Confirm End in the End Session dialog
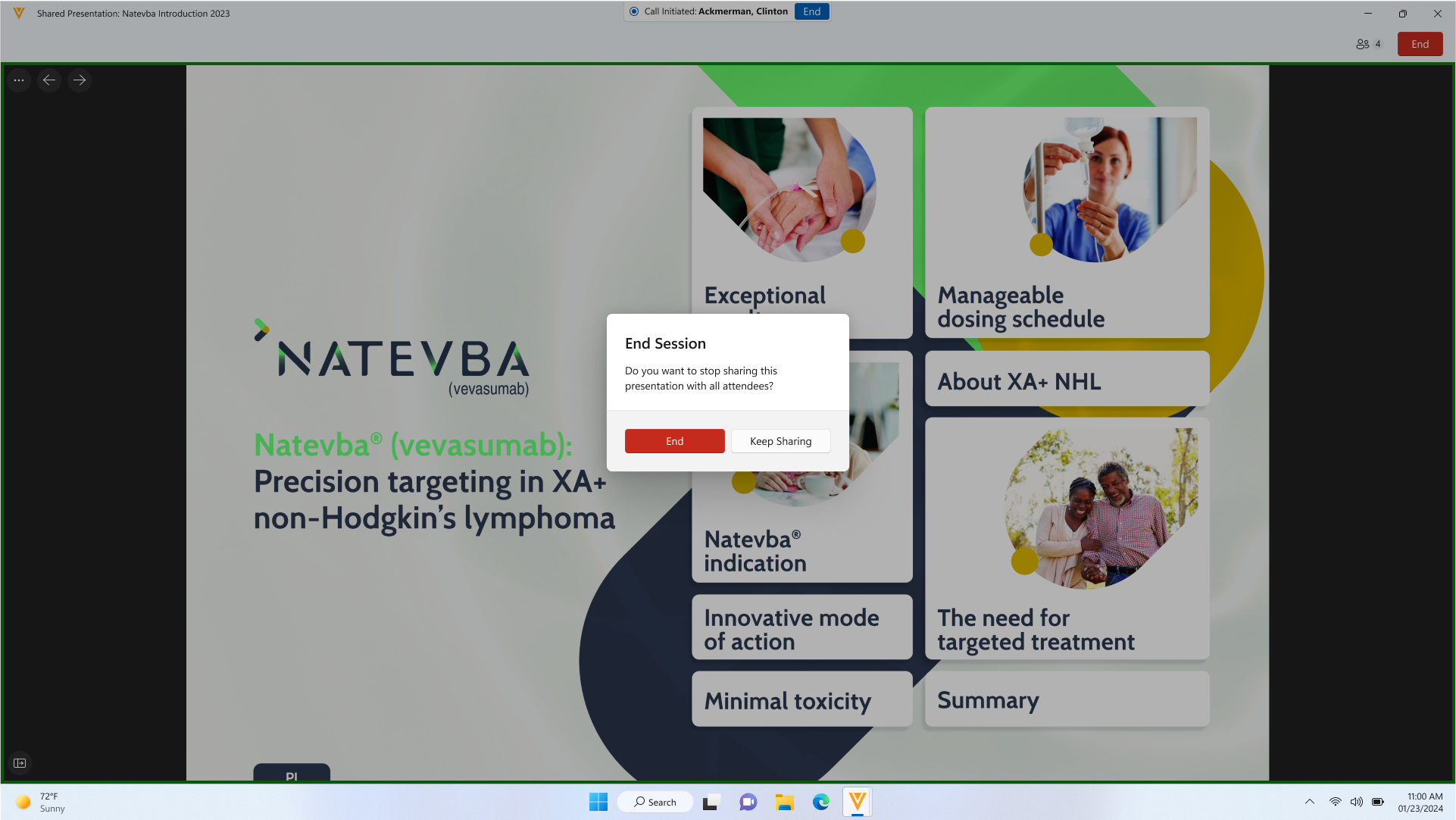Screen dimensions: 1456x820 point(674,441)
